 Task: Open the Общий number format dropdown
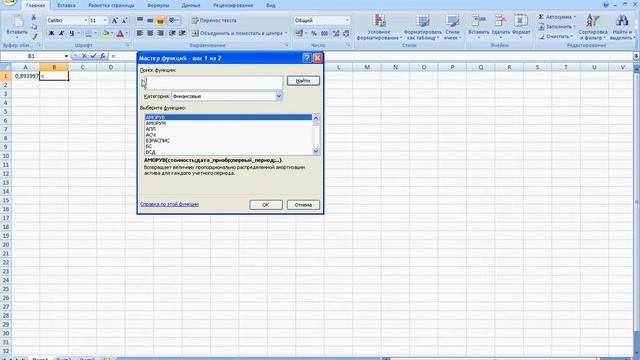pyautogui.click(x=347, y=20)
